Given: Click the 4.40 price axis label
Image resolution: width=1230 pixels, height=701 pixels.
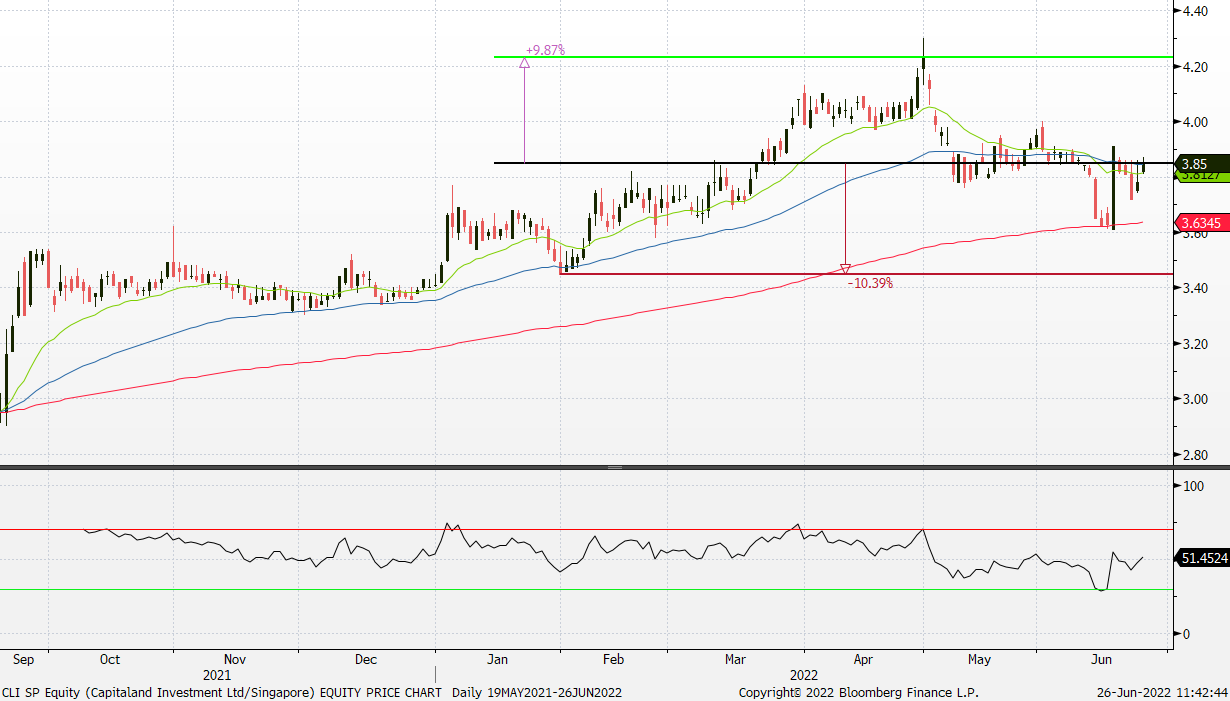Looking at the screenshot, I should [x=1194, y=11].
